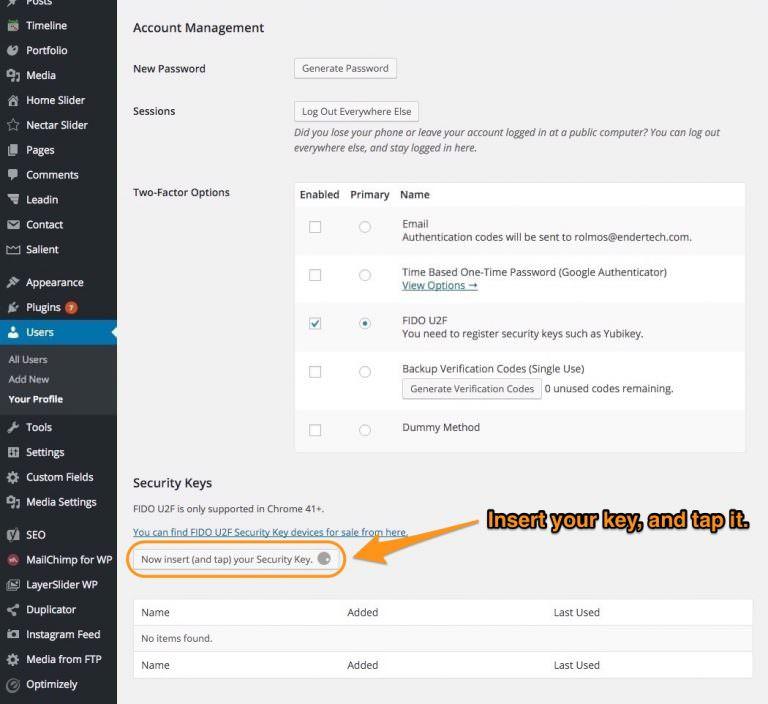This screenshot has height=704, width=768.
Task: Click the Home Slider house icon
Action: point(13,100)
